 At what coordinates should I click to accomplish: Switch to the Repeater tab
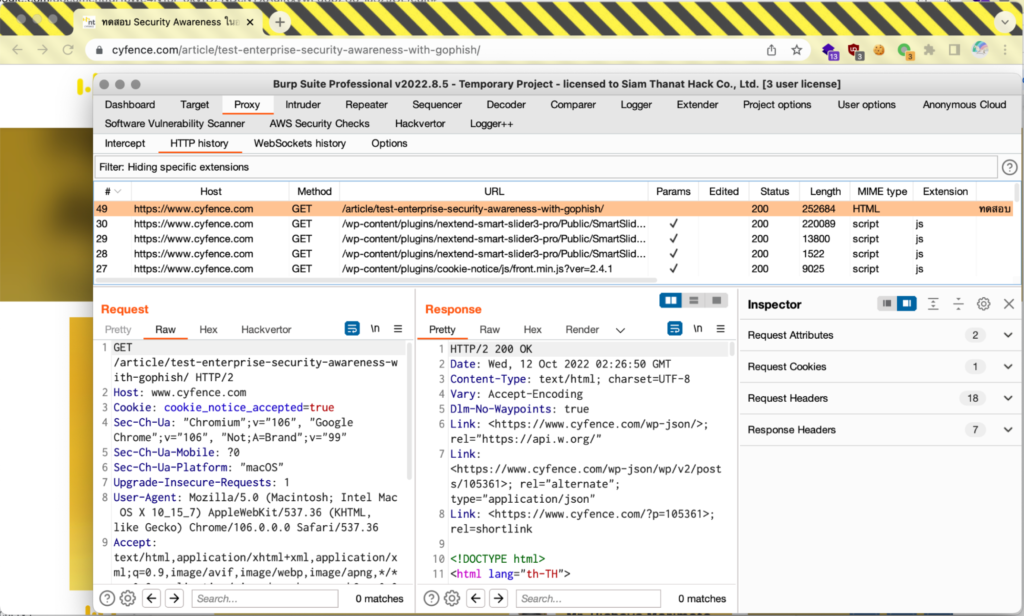pyautogui.click(x=366, y=105)
